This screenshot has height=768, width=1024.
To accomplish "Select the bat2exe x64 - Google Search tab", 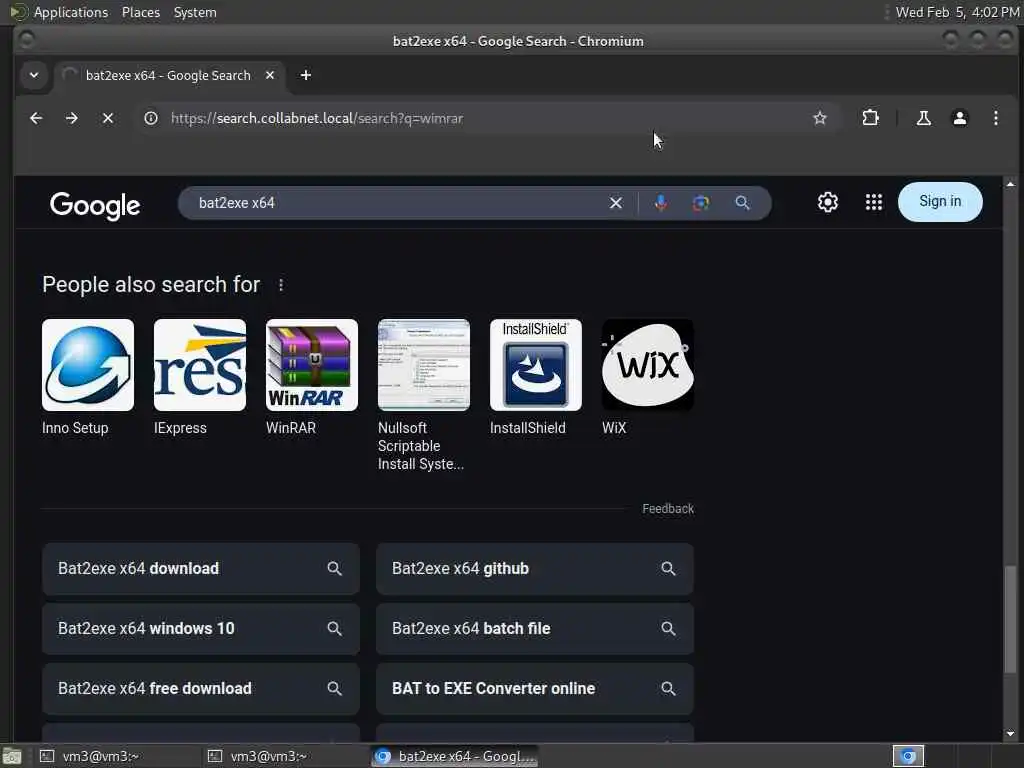I will click(168, 75).
